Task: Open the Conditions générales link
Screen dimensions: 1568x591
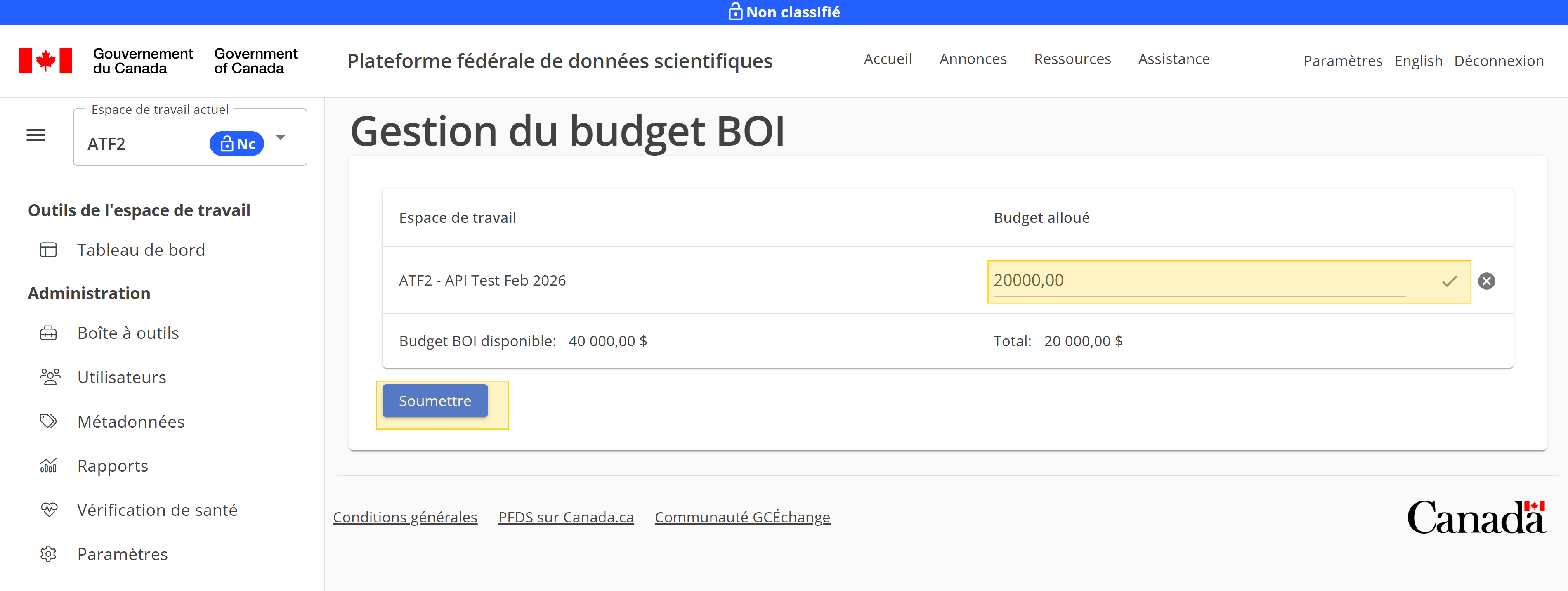Action: [405, 517]
